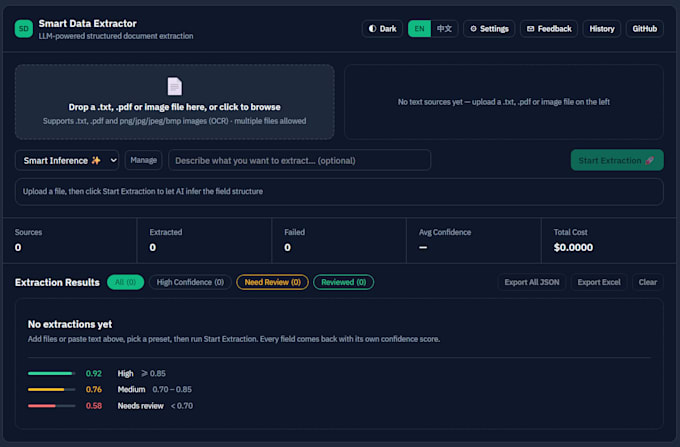Clear the extraction results
The height and width of the screenshot is (447, 680).
(648, 282)
